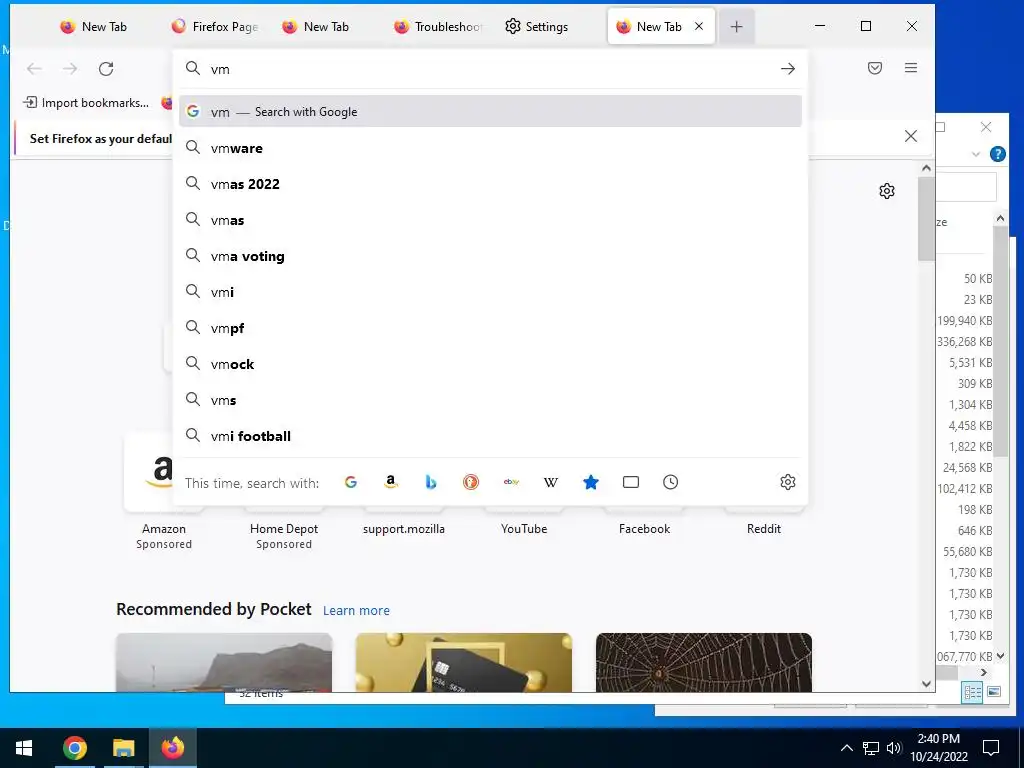Screen dimensions: 1024x768
Task: Open the credit card Pocket story
Action: [x=464, y=662]
